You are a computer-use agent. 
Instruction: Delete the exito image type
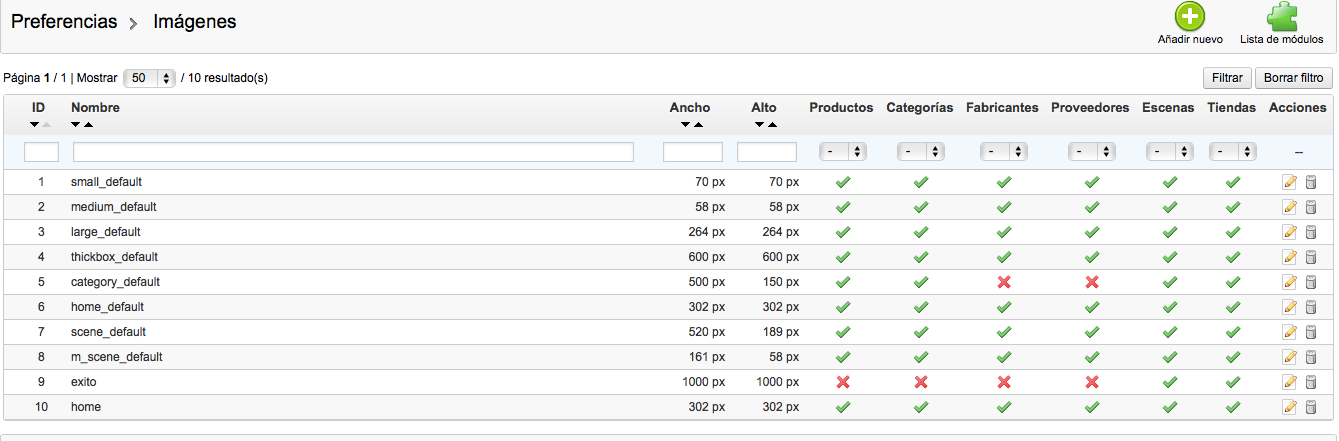click(1311, 382)
